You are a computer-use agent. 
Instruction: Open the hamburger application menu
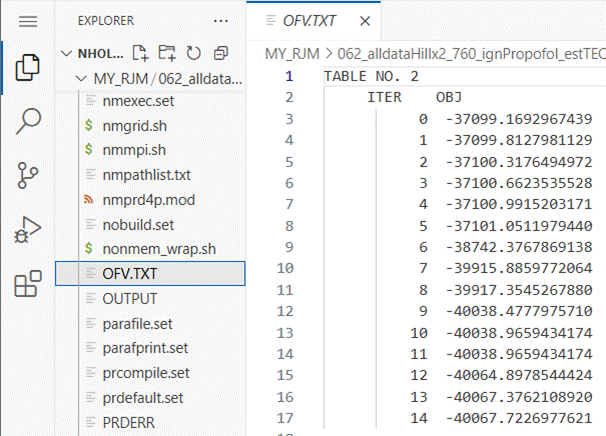(x=28, y=21)
